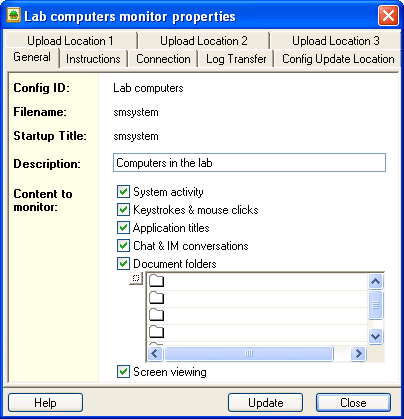Open the Upload Location 2 tab
Image resolution: width=404 pixels, height=419 pixels.
click(x=204, y=41)
